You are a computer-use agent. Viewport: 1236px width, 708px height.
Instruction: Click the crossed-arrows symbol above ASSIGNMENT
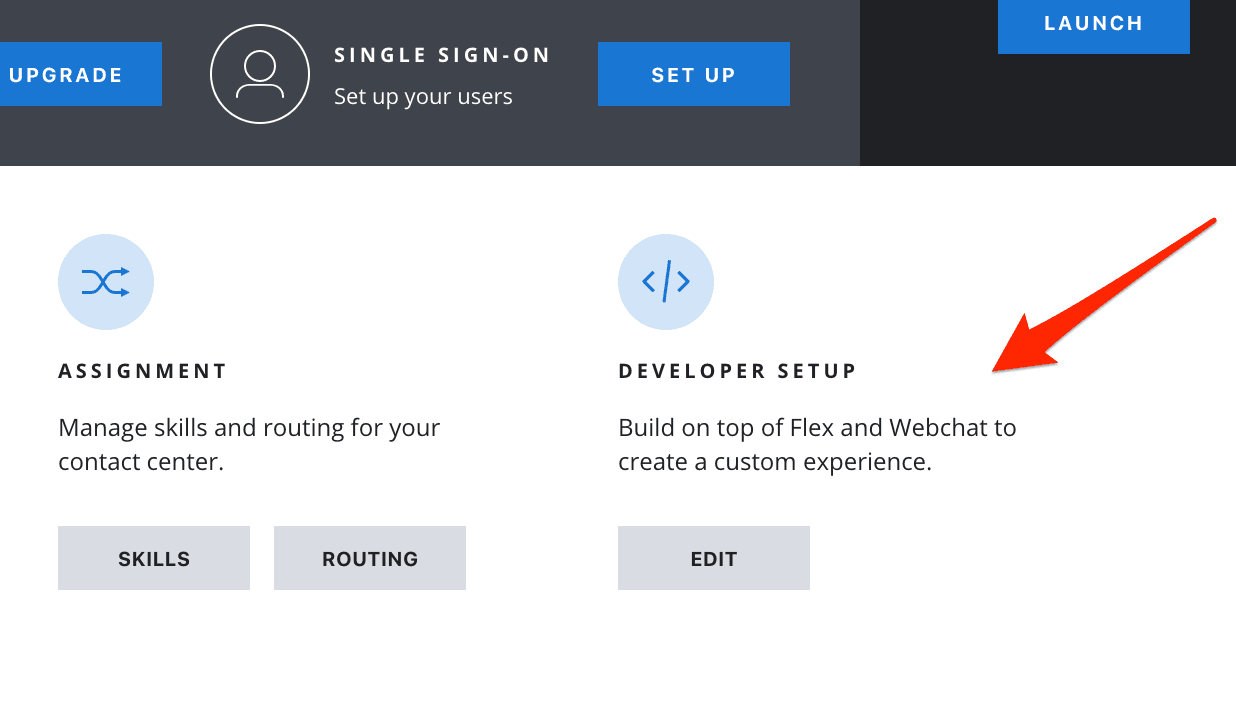click(x=106, y=282)
